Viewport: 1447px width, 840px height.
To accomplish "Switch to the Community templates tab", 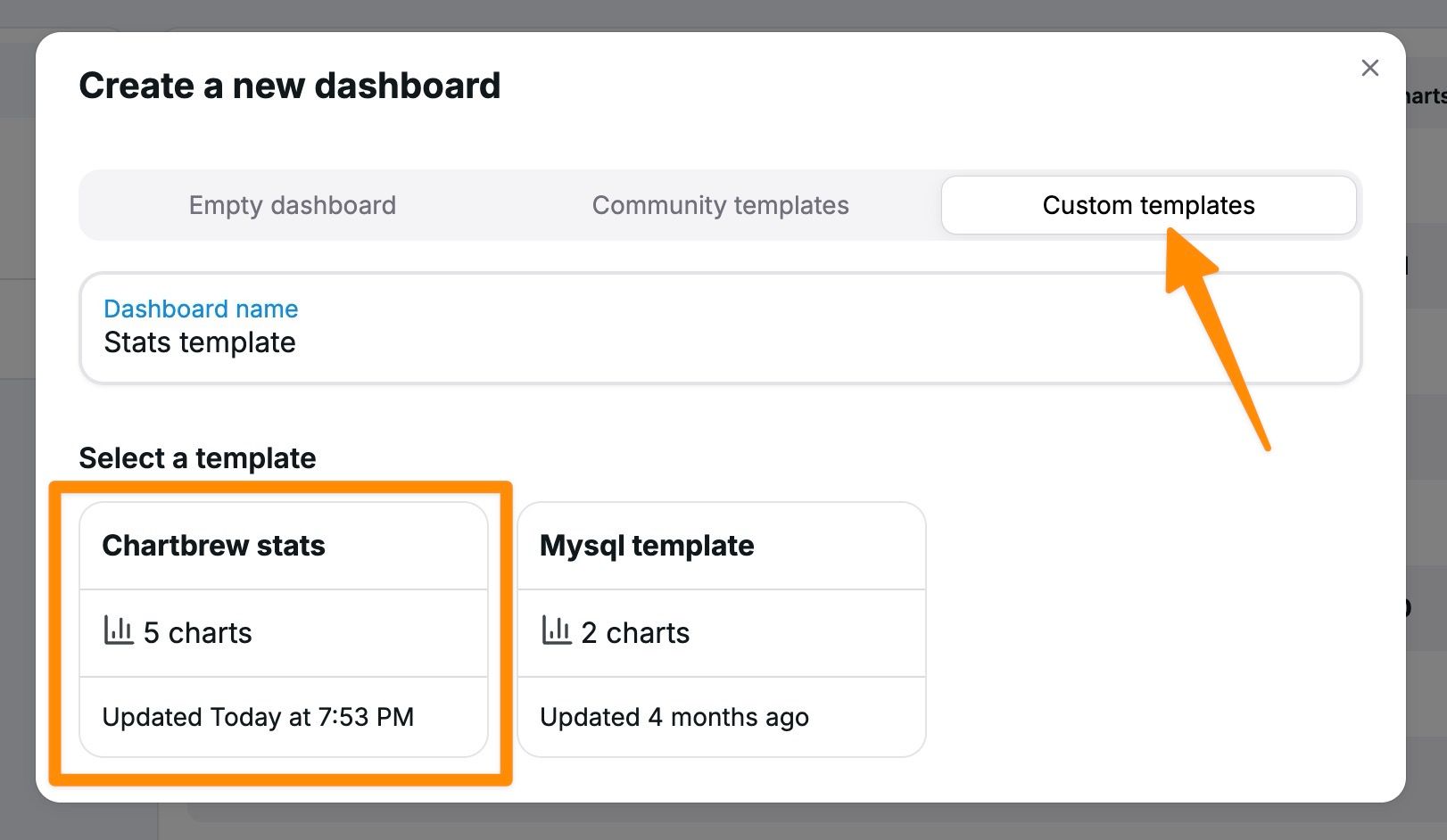I will point(719,205).
